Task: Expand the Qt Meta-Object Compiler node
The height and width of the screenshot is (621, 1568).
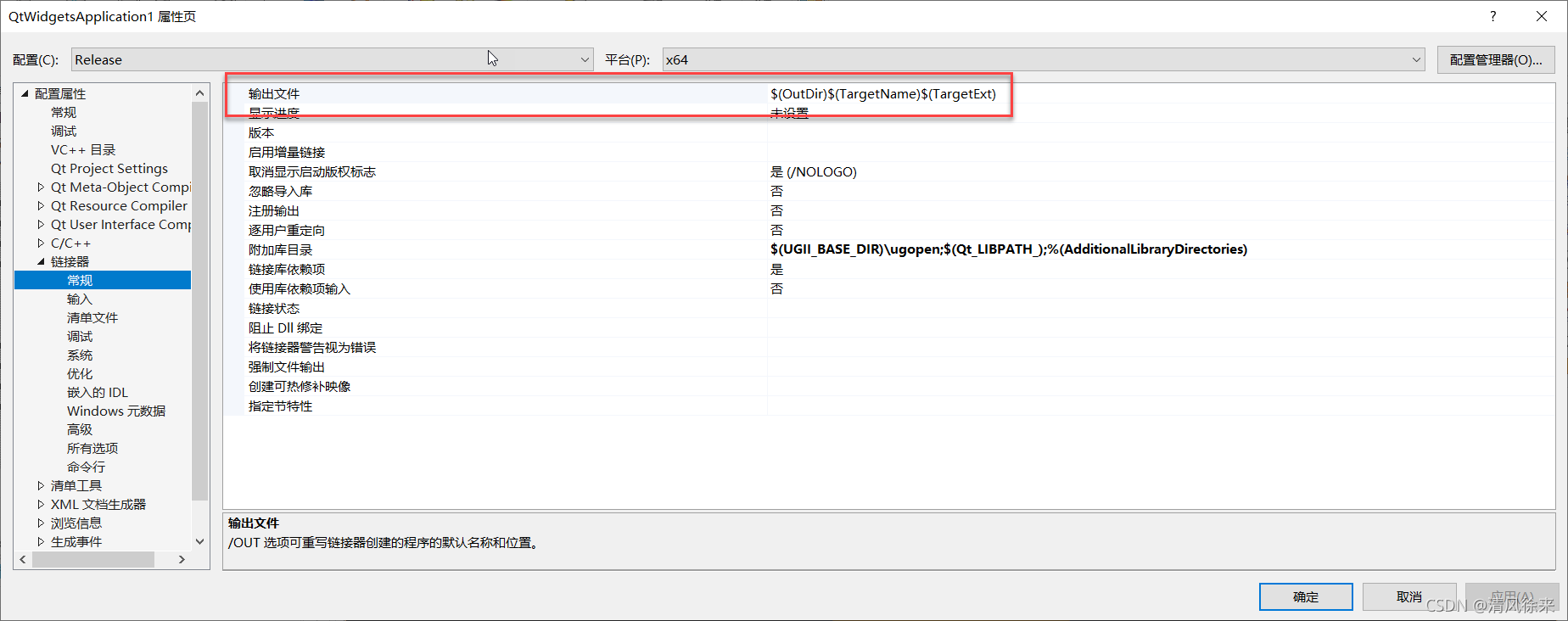Action: coord(41,187)
